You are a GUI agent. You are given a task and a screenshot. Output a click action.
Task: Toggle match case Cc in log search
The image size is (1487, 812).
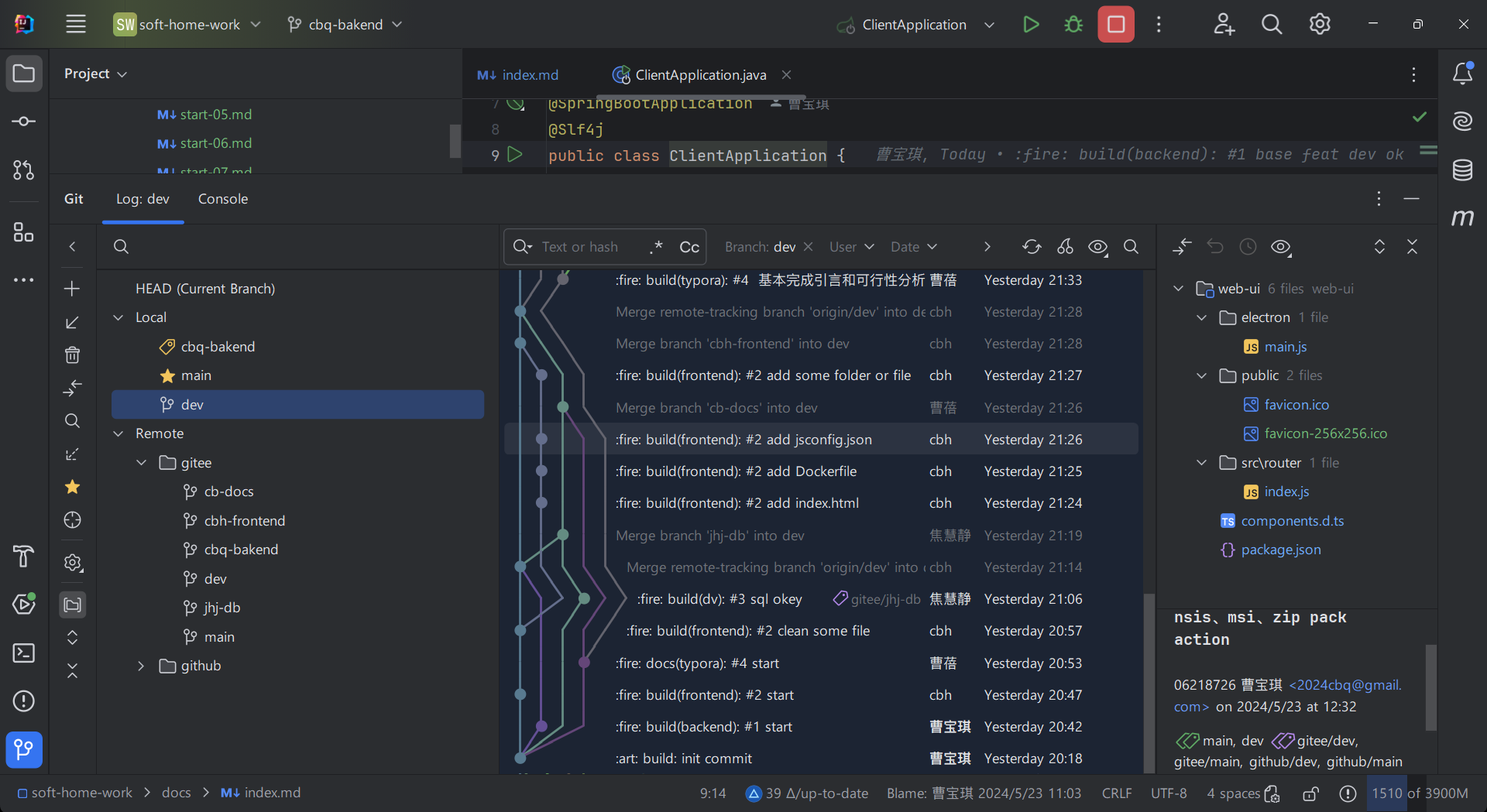689,247
